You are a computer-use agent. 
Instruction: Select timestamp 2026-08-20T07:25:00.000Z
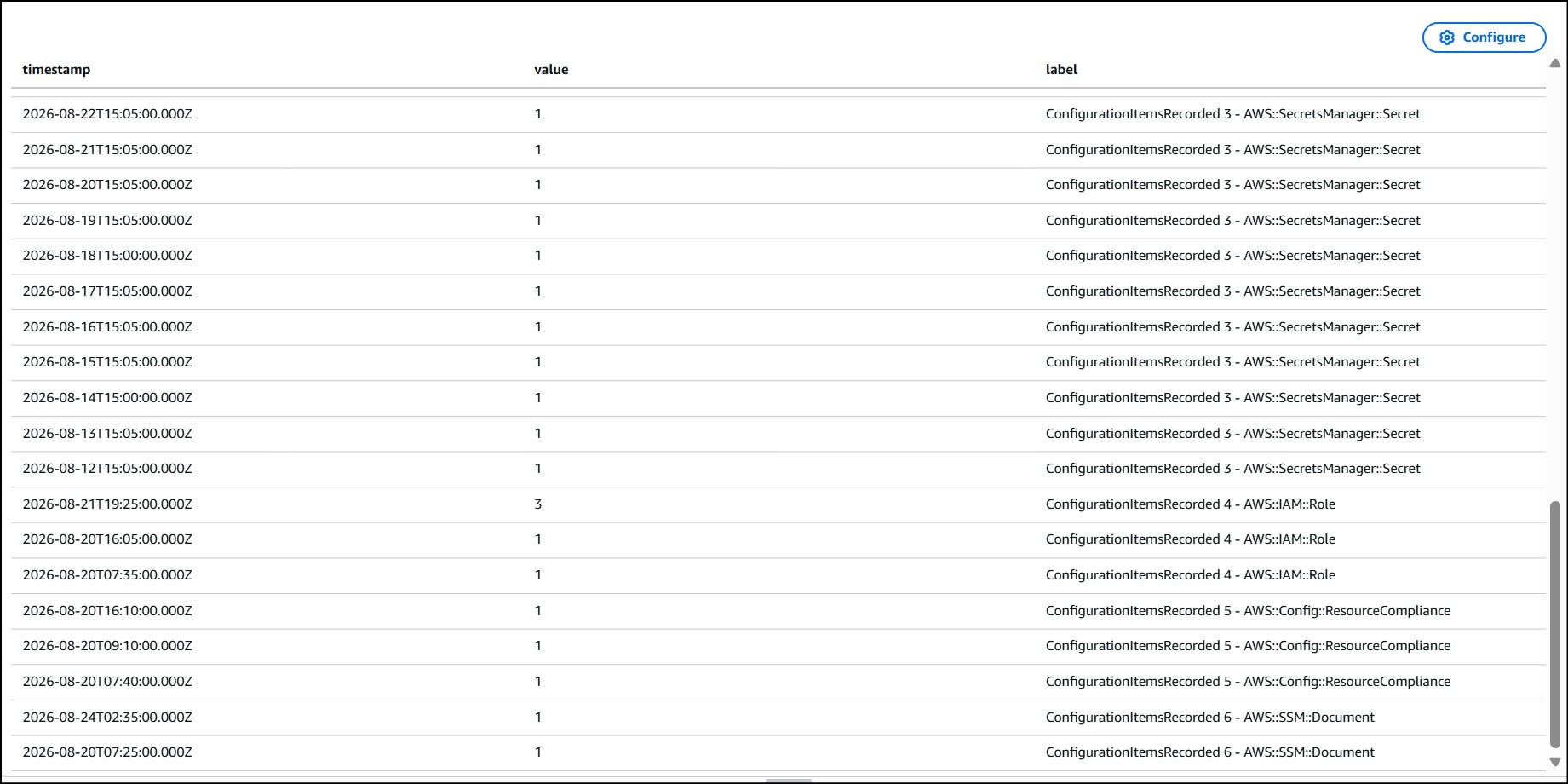(107, 752)
